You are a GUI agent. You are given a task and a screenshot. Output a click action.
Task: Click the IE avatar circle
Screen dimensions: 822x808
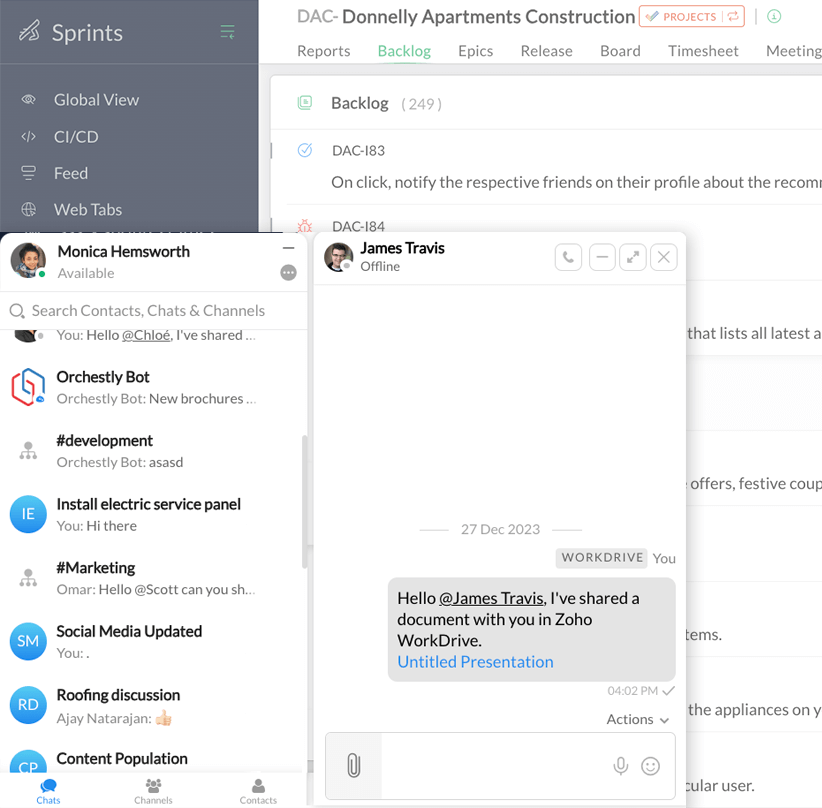click(x=28, y=514)
